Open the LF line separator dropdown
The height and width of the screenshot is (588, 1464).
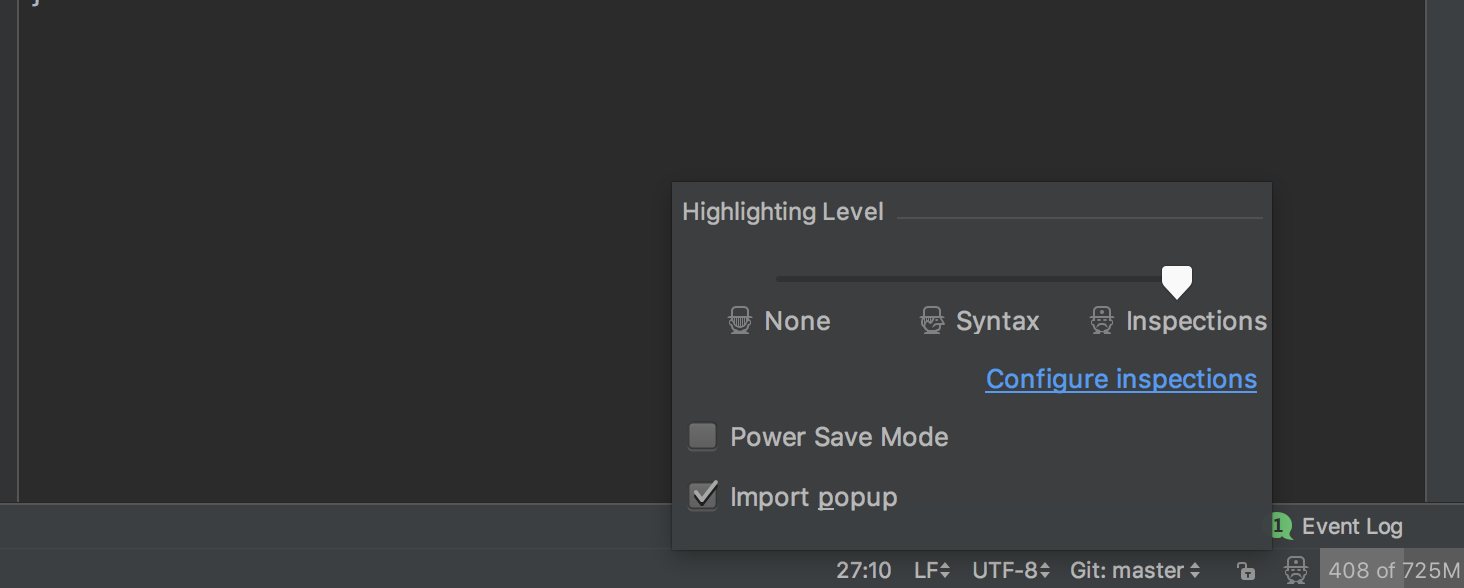[932, 571]
